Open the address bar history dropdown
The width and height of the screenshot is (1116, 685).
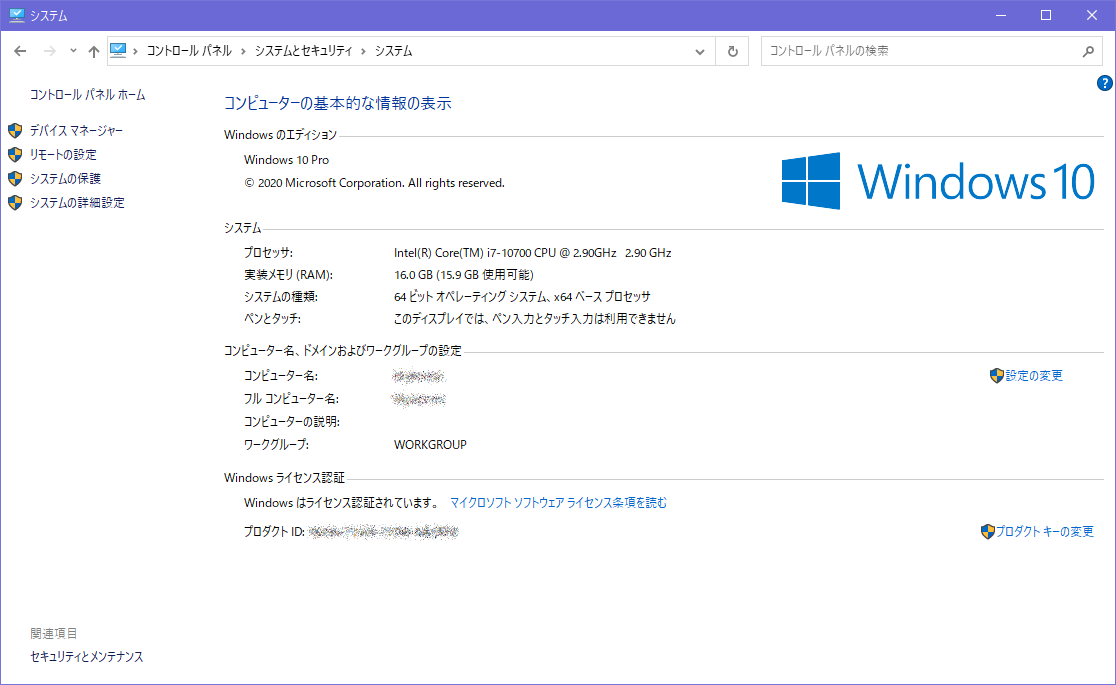(700, 51)
